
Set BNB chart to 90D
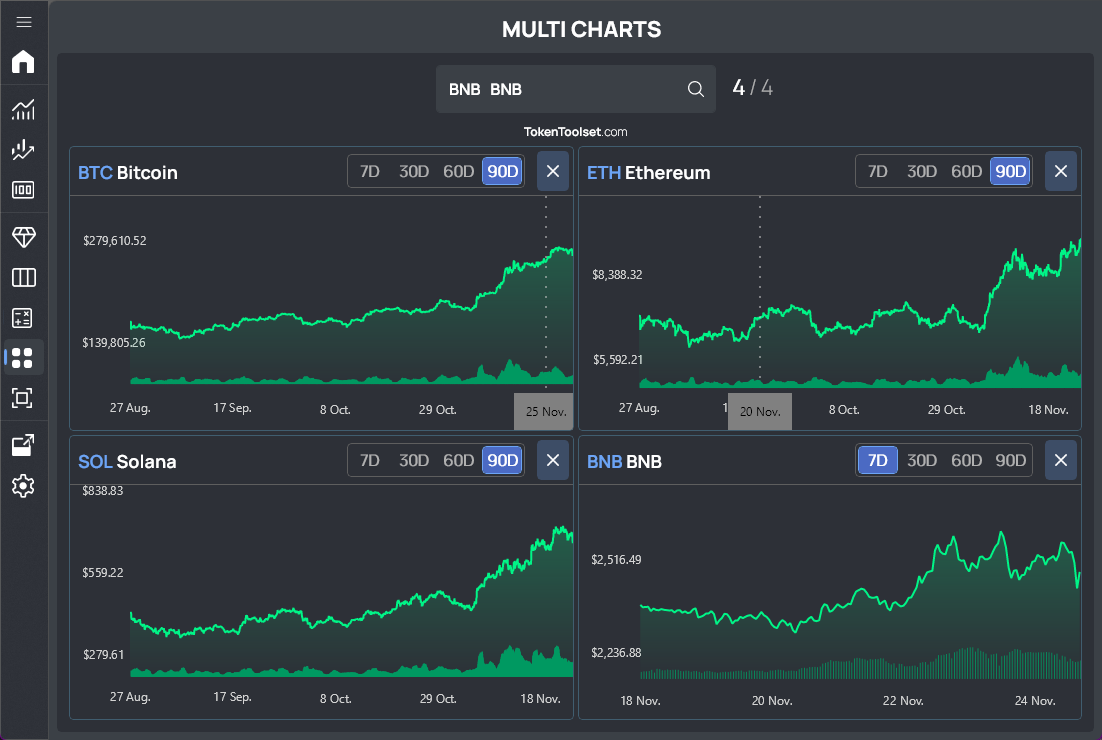coord(1011,460)
